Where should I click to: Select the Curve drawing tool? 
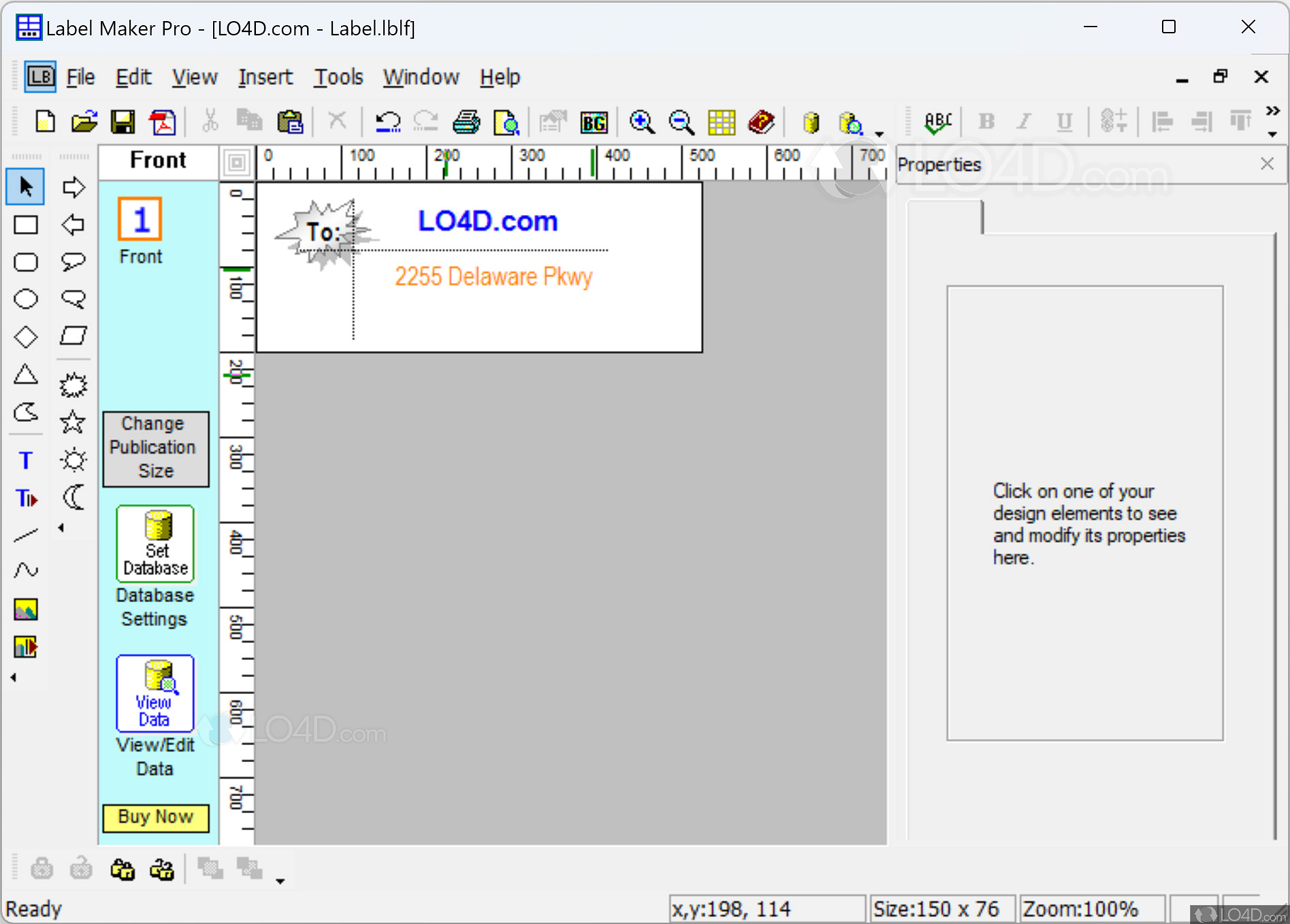(26, 570)
